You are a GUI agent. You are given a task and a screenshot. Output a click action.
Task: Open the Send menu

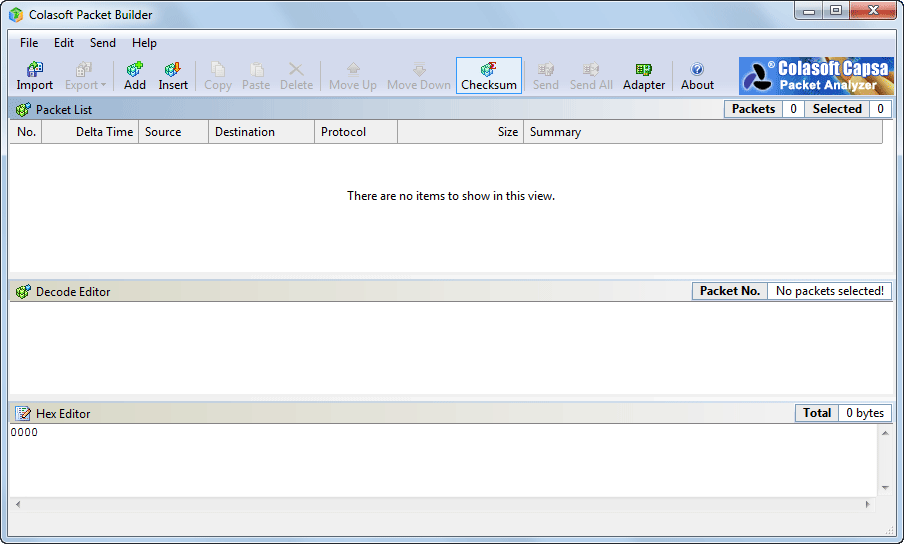pyautogui.click(x=103, y=43)
